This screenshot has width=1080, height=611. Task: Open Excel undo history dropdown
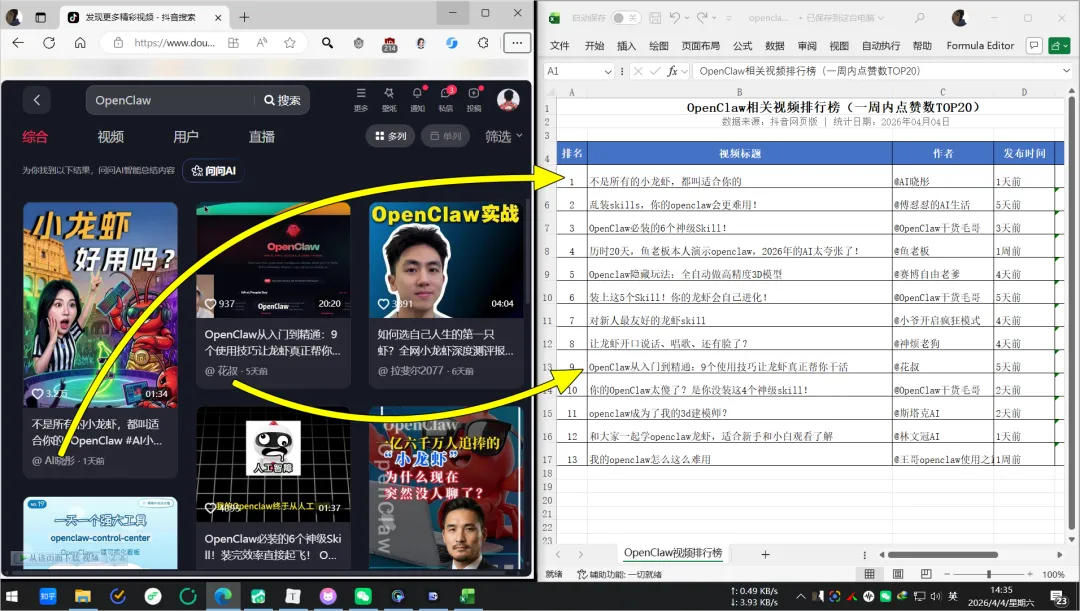[687, 18]
